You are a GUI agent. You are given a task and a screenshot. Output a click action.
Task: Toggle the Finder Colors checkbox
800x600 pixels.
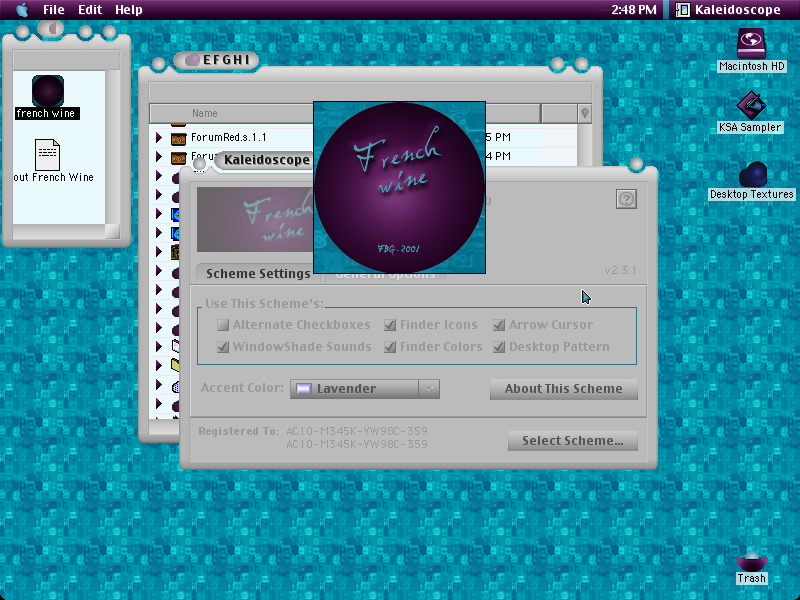click(390, 347)
